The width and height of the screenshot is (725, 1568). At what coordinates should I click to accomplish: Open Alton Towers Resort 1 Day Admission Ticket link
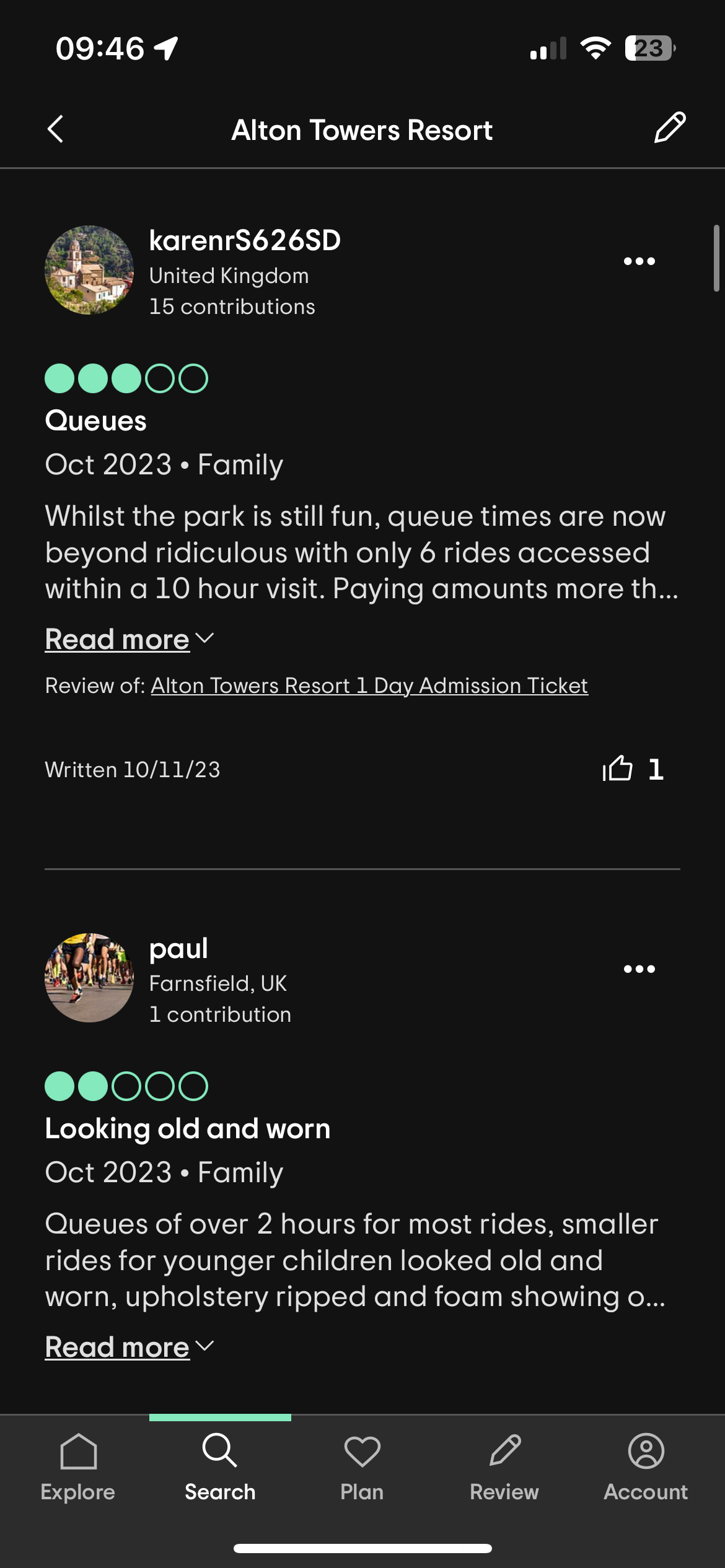pos(369,686)
